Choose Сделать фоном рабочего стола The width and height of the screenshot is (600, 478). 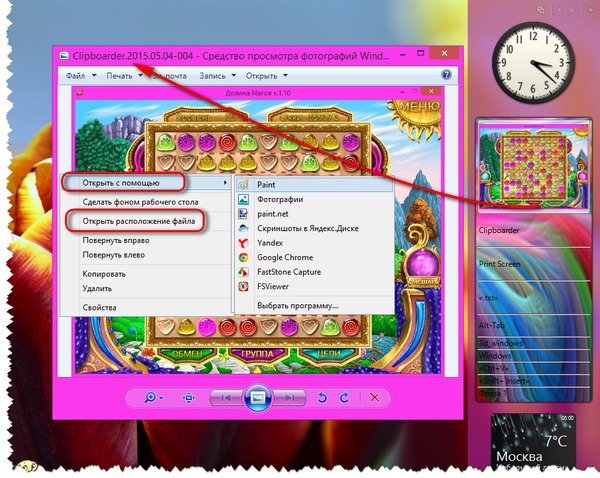[147, 202]
